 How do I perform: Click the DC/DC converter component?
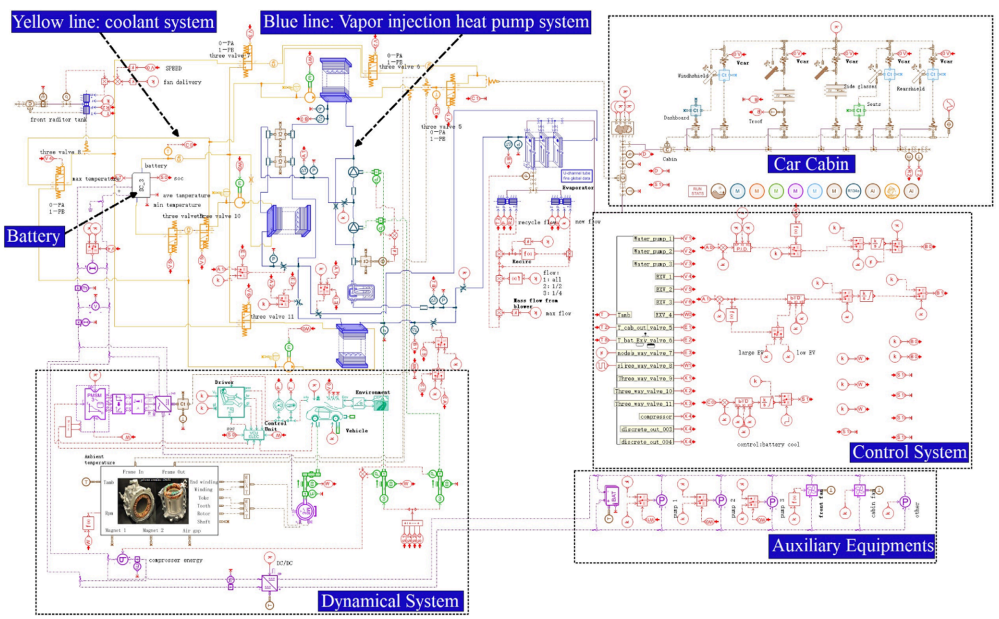point(269,581)
